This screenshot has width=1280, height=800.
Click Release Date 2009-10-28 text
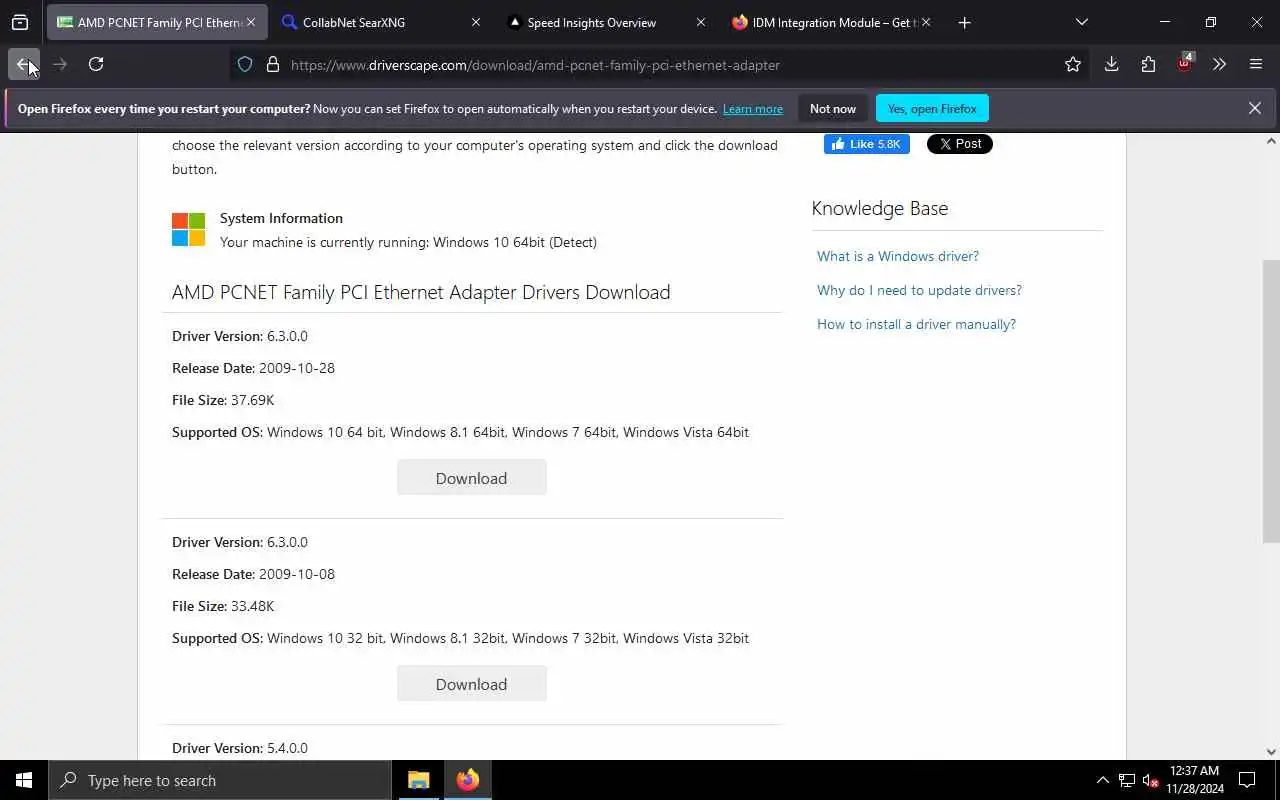[253, 368]
